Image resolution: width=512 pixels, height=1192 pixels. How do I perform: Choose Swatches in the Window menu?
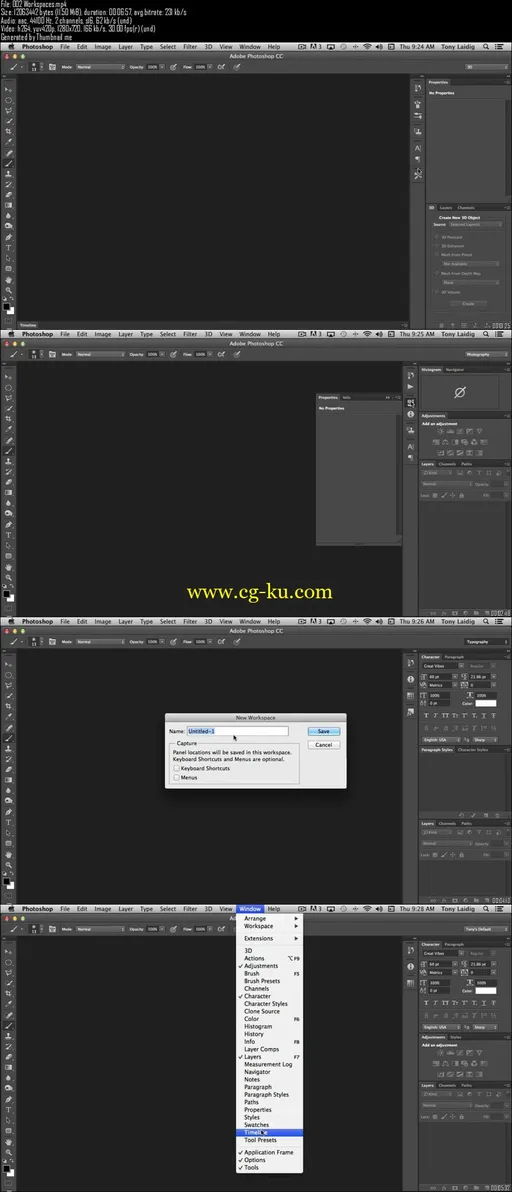(269, 1125)
